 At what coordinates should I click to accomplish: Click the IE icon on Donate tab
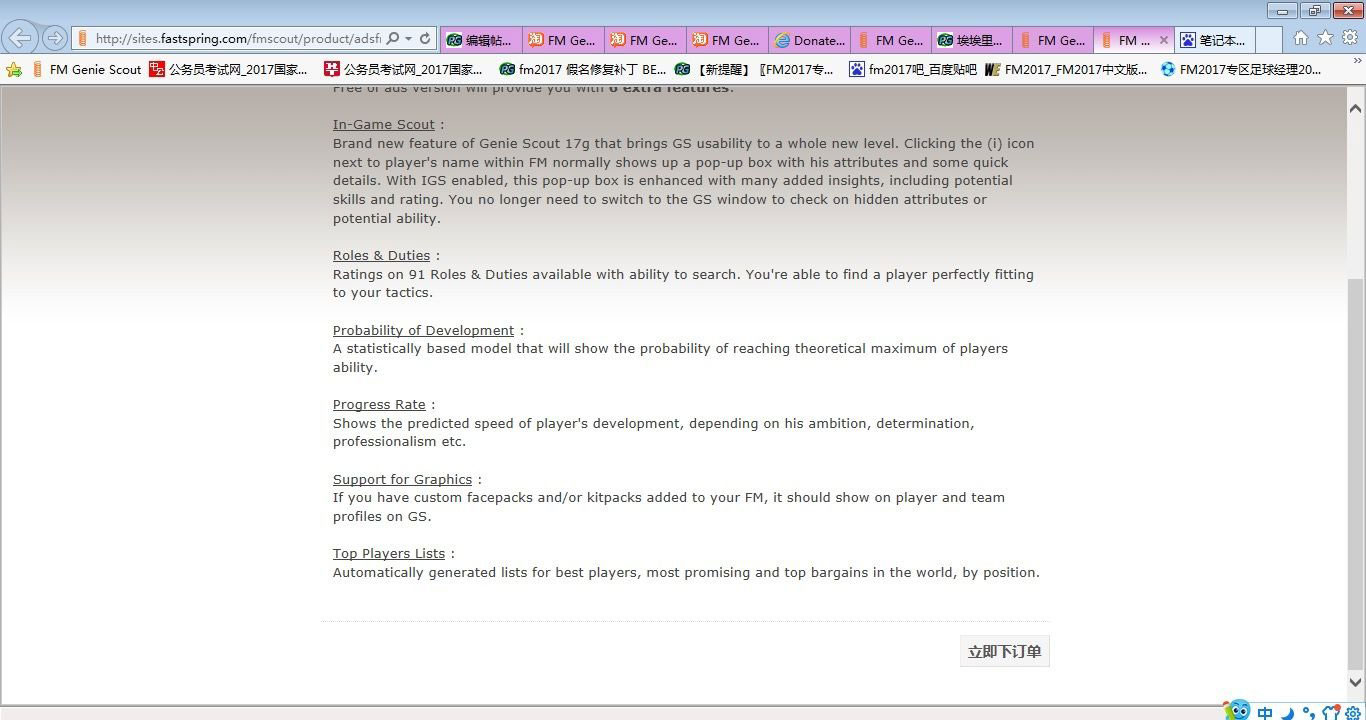[781, 40]
